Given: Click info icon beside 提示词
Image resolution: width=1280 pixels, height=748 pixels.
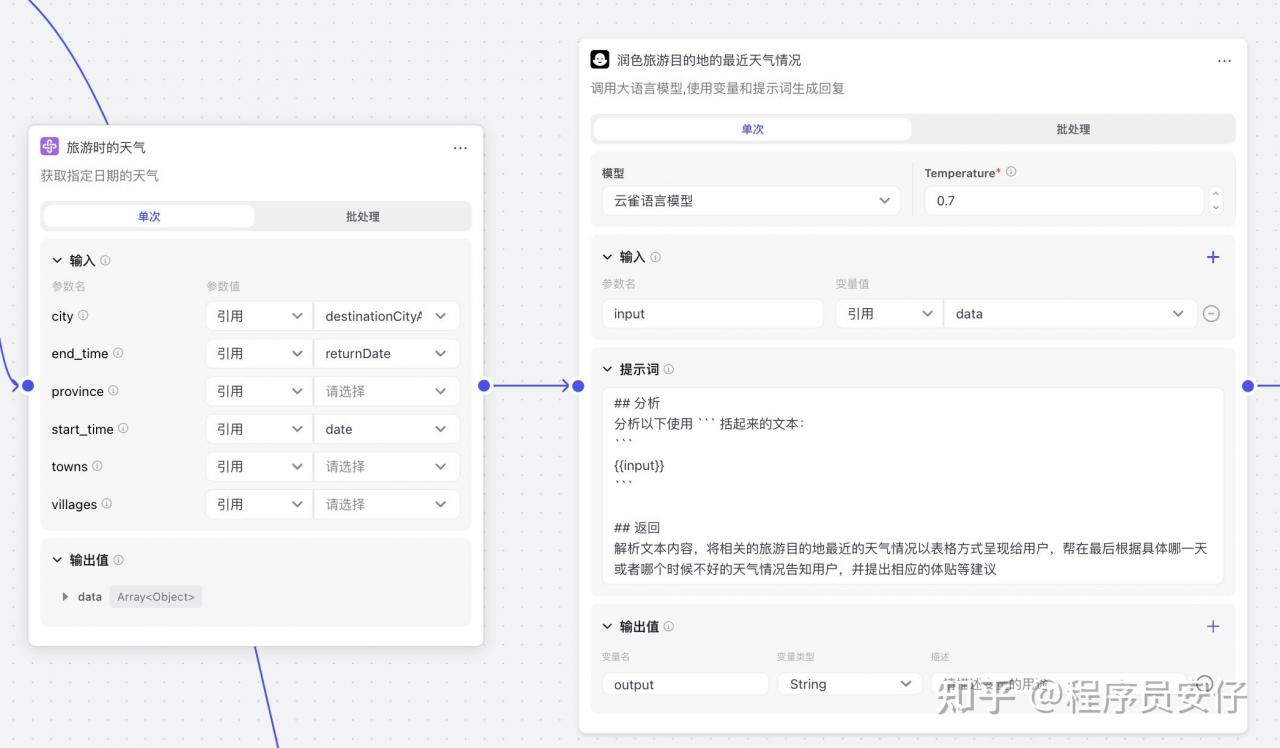Looking at the screenshot, I should (668, 369).
